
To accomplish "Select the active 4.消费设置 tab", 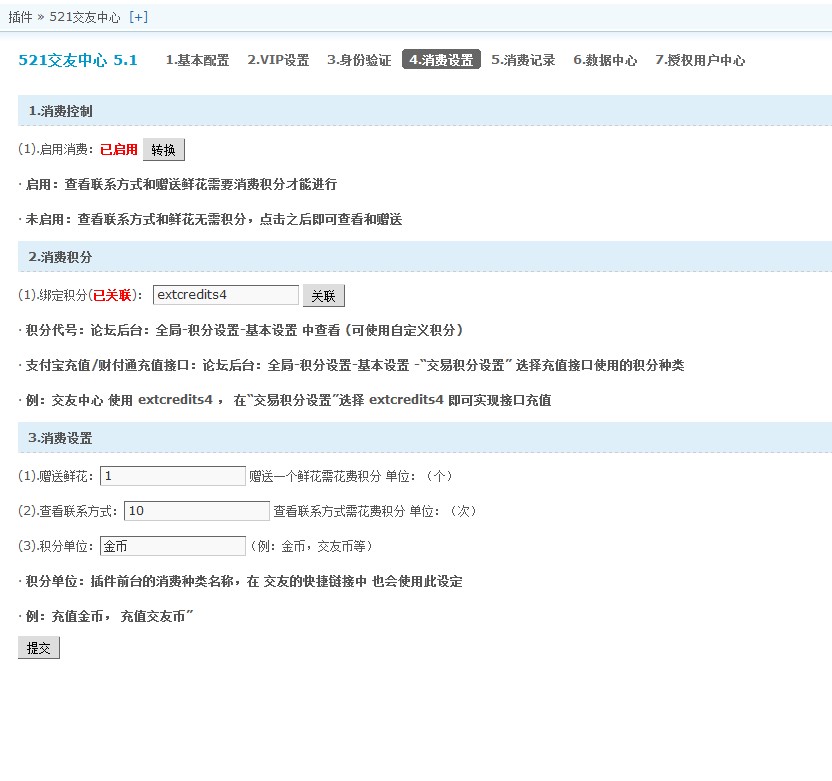I will click(441, 59).
